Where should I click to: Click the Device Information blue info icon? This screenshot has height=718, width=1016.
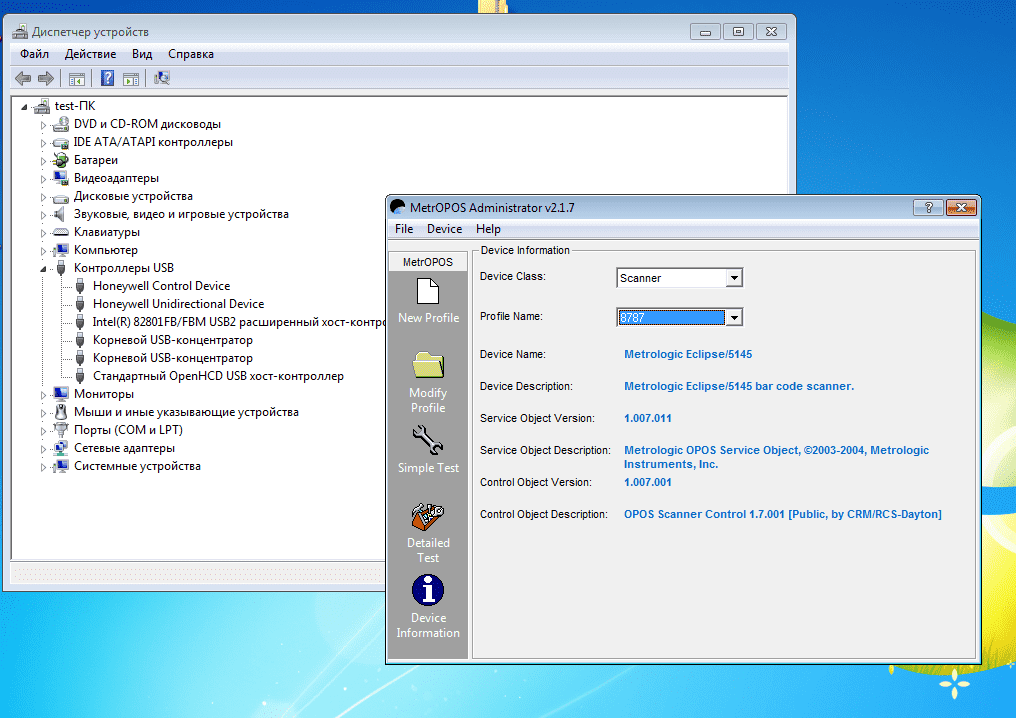(428, 590)
